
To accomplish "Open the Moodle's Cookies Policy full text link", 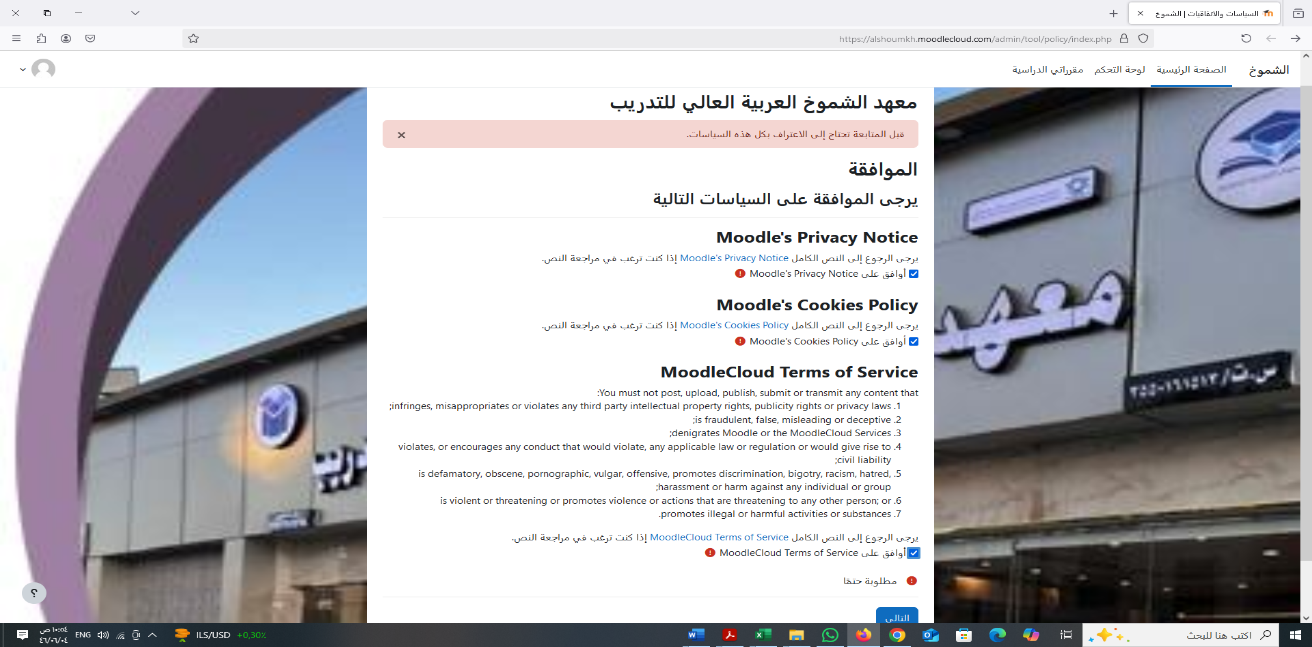I will 735,325.
